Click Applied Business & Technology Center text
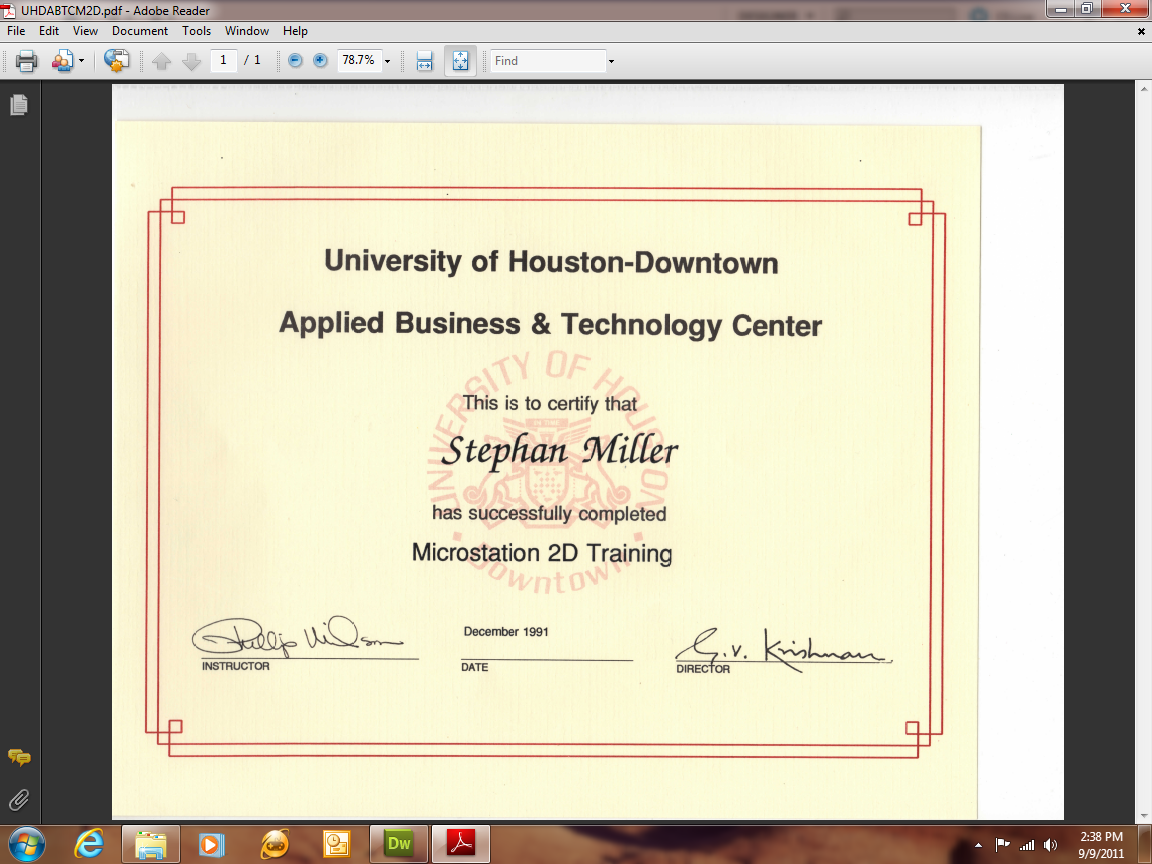Screen dimensions: 1152x864 (x=550, y=325)
